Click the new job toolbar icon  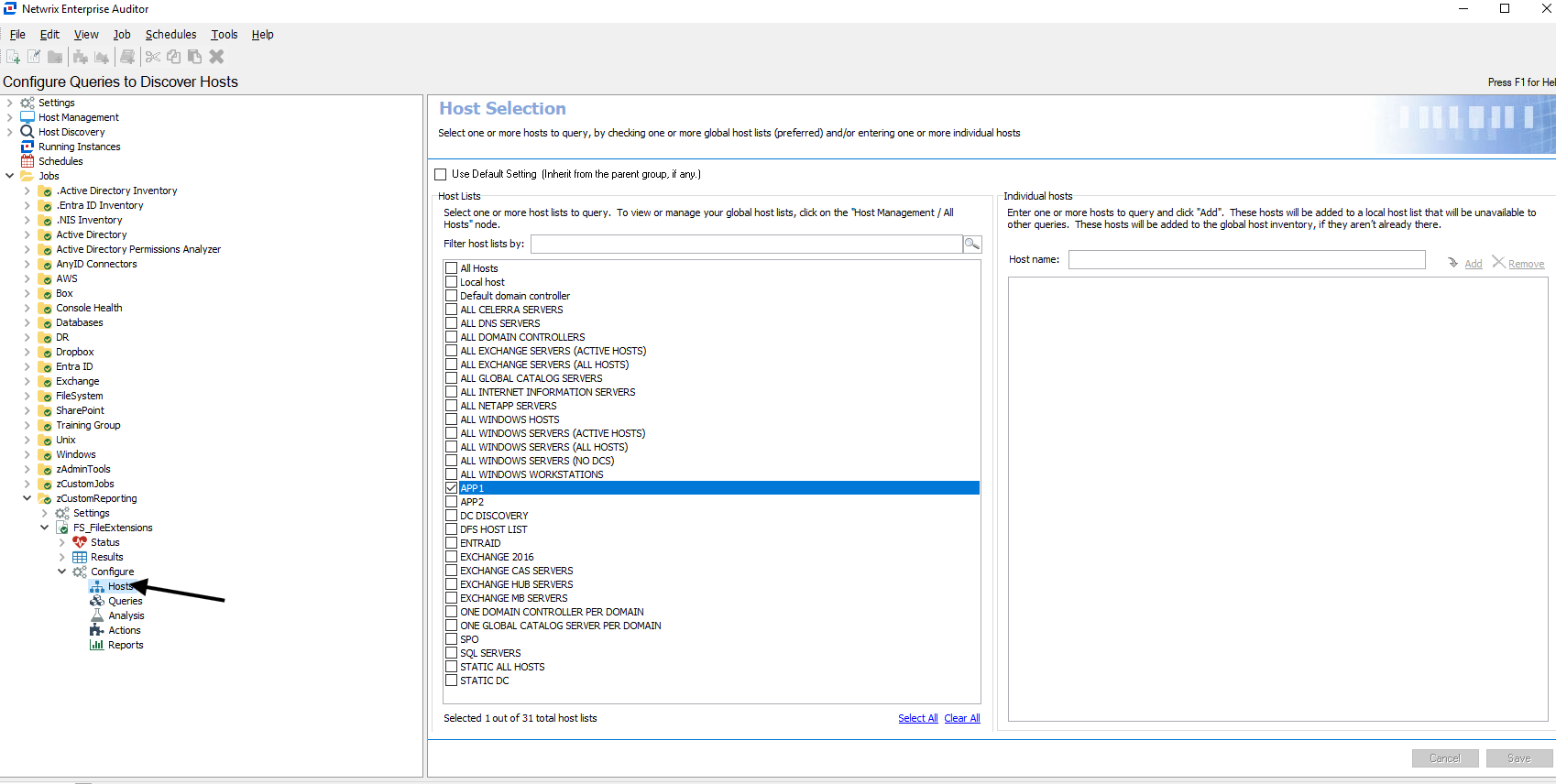(13, 57)
